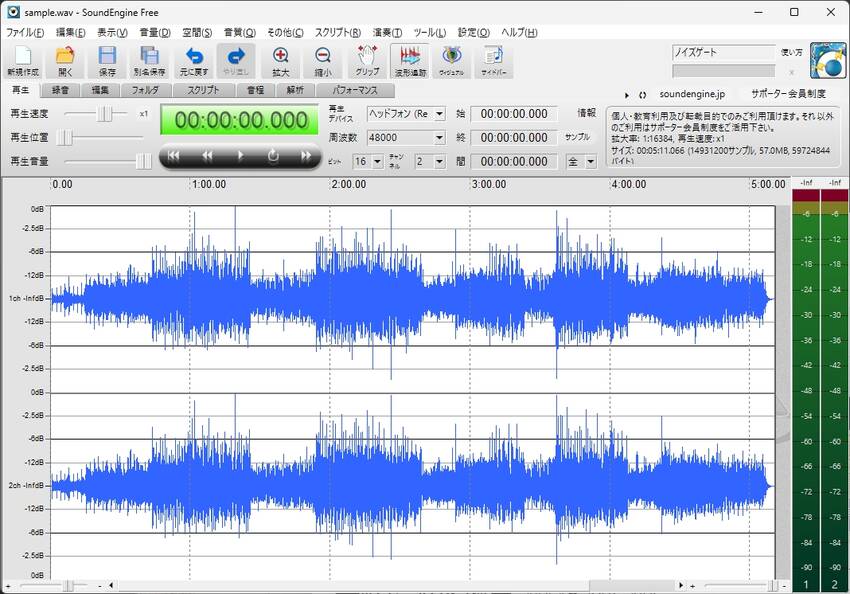This screenshot has height=594, width=850.
Task: Toggle the サイドバー sidebar icon
Action: pos(494,61)
